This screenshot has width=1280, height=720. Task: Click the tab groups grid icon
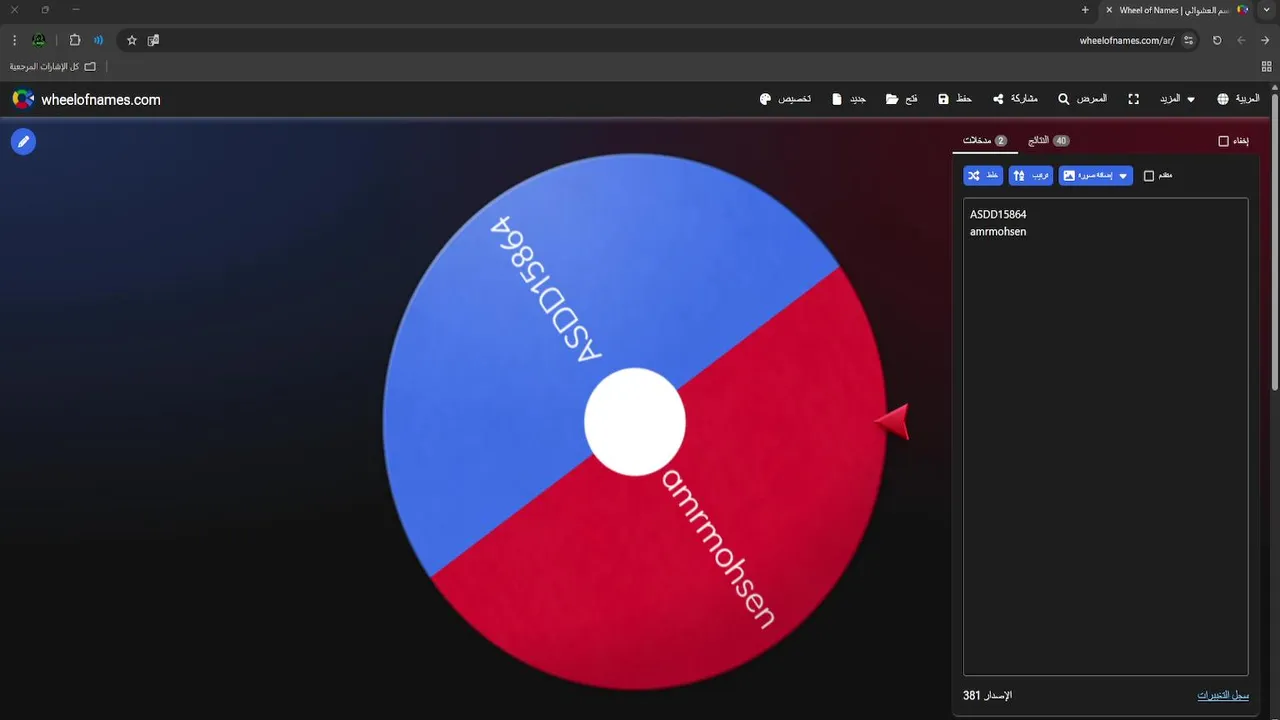[1266, 66]
